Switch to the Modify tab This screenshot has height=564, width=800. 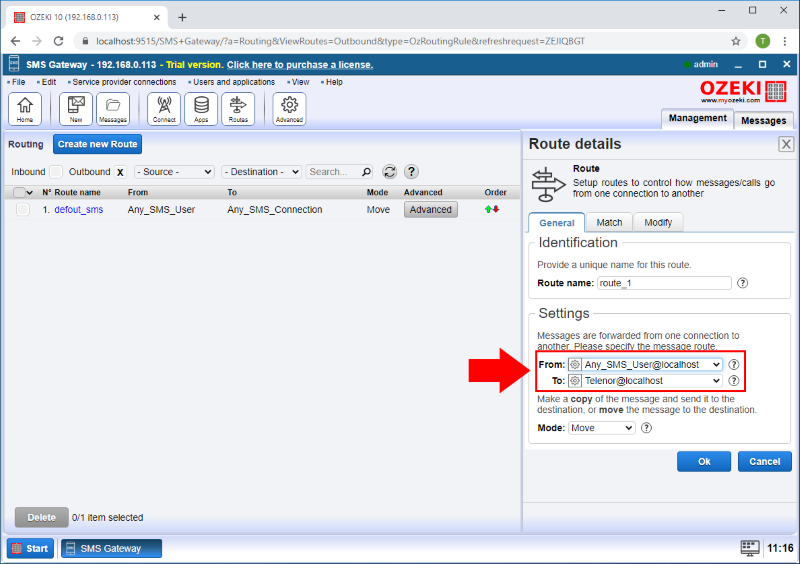pos(658,223)
